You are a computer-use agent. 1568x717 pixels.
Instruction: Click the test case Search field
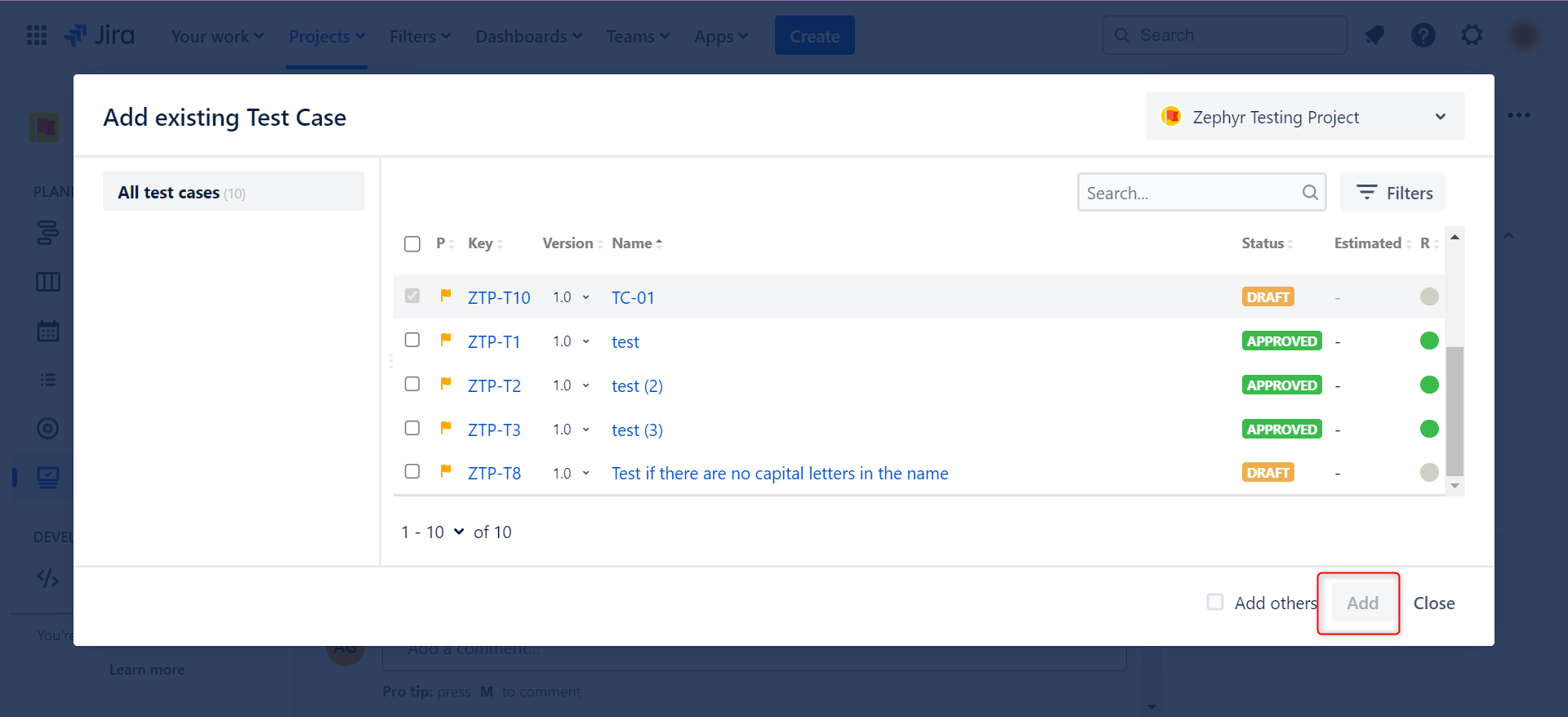[1189, 193]
